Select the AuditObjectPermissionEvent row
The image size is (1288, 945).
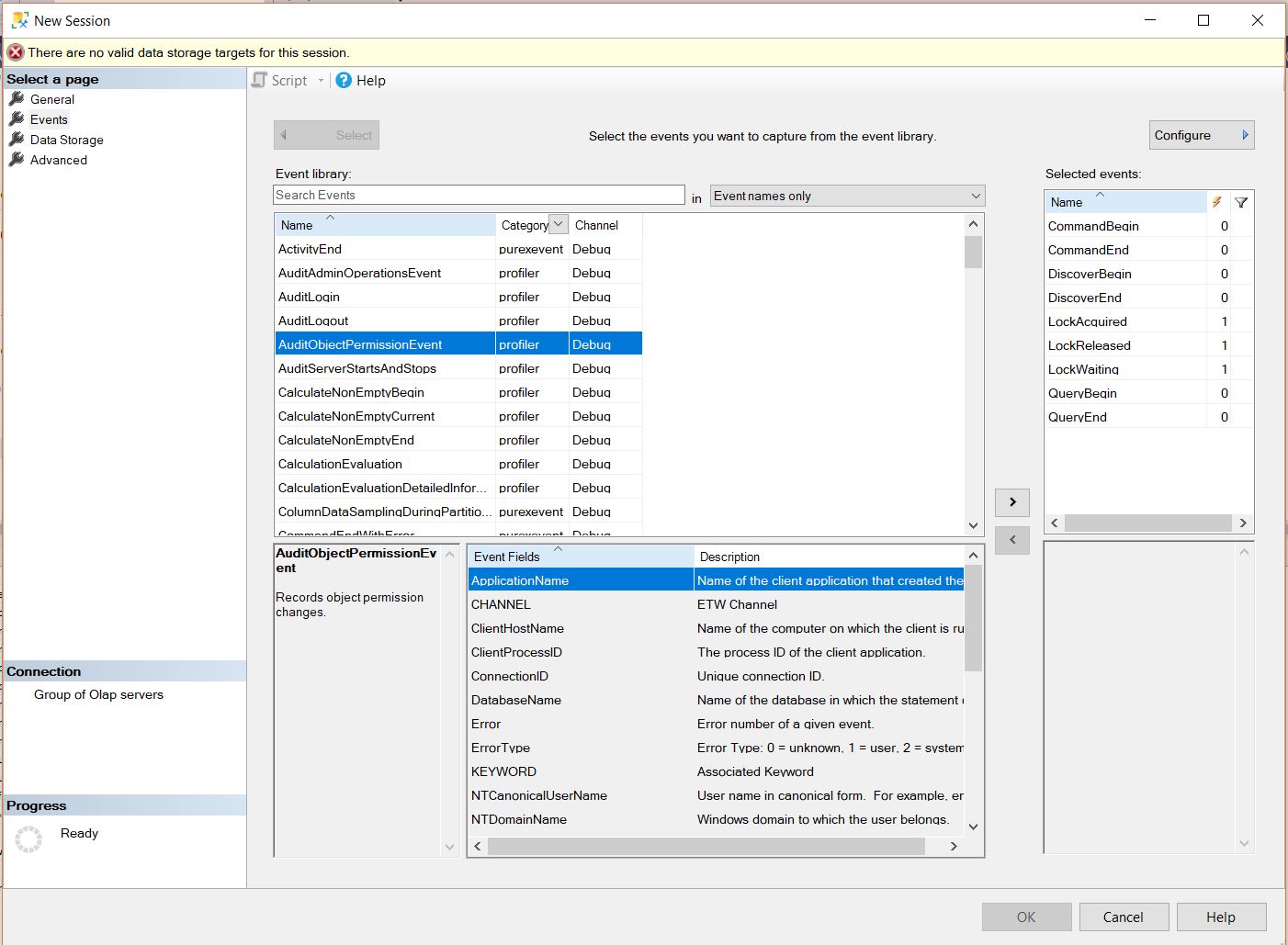click(458, 344)
